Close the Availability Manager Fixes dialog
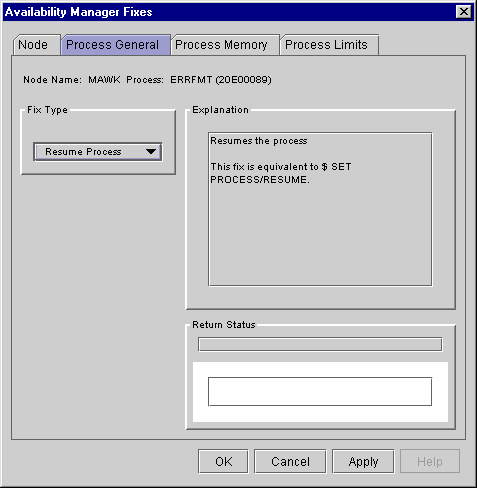Viewport: 477px width, 488px height. click(464, 12)
